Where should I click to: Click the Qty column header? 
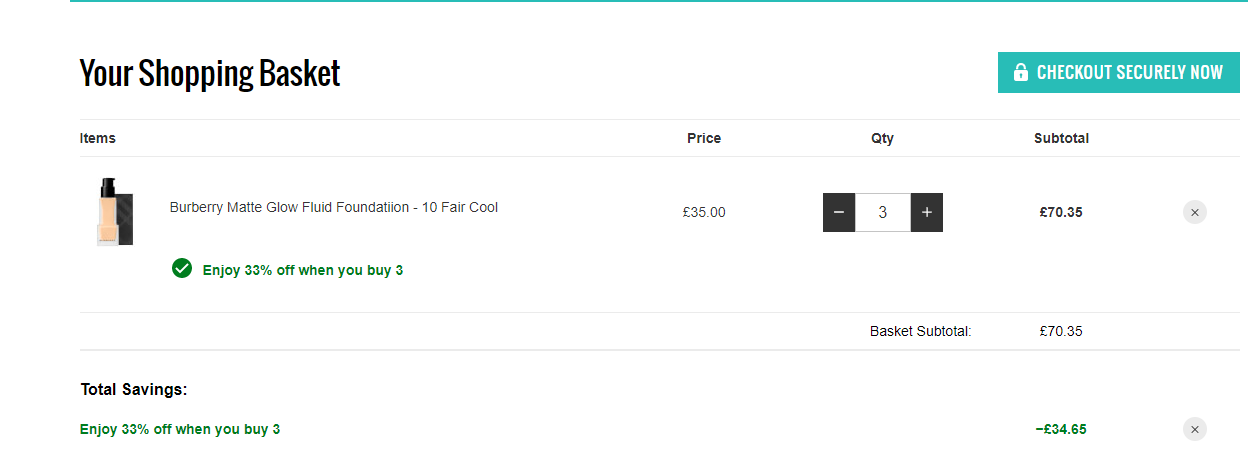882,138
